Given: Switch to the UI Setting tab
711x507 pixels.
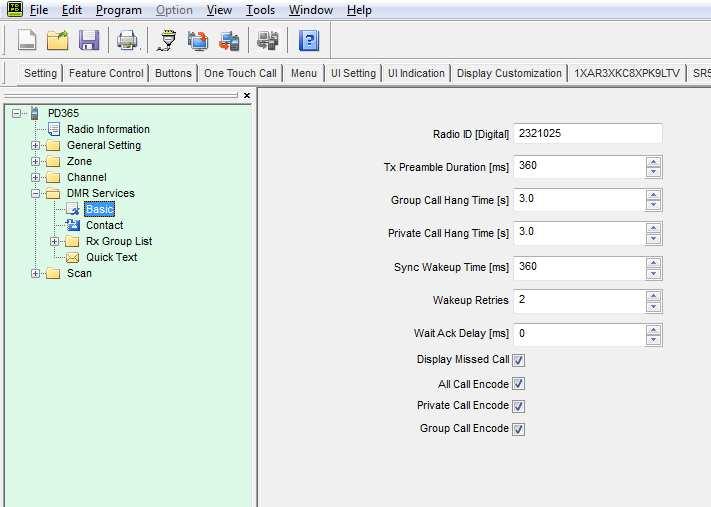Looking at the screenshot, I should [x=353, y=73].
